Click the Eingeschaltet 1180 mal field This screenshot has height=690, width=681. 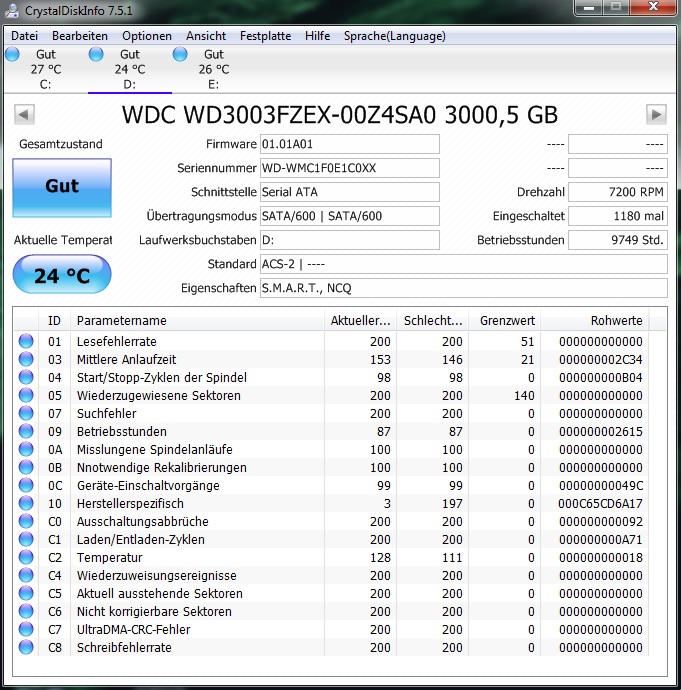(x=618, y=216)
